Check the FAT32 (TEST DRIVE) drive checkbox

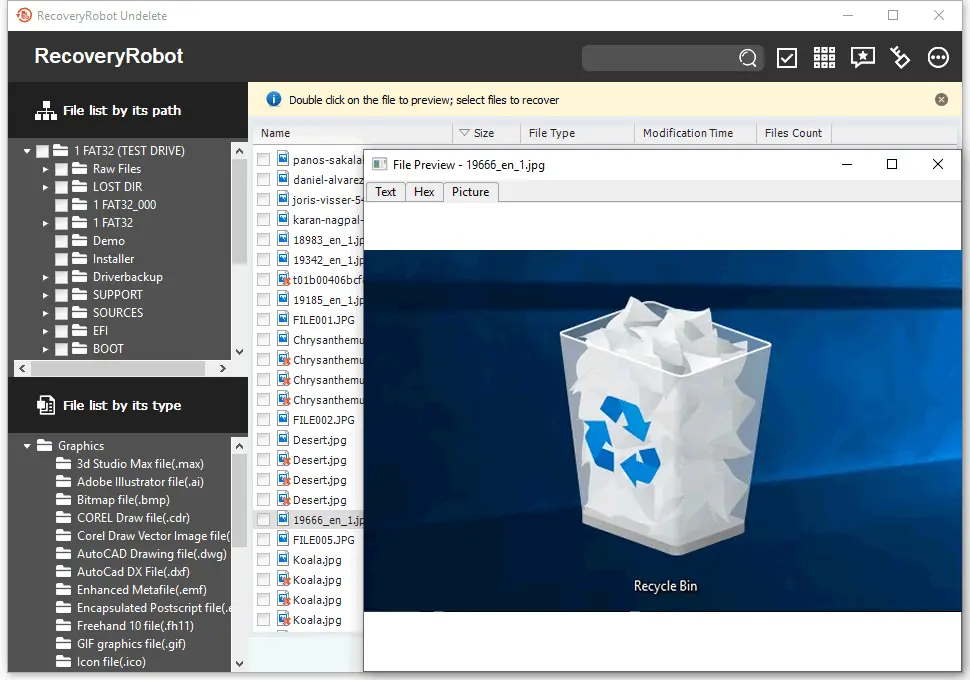coord(43,150)
